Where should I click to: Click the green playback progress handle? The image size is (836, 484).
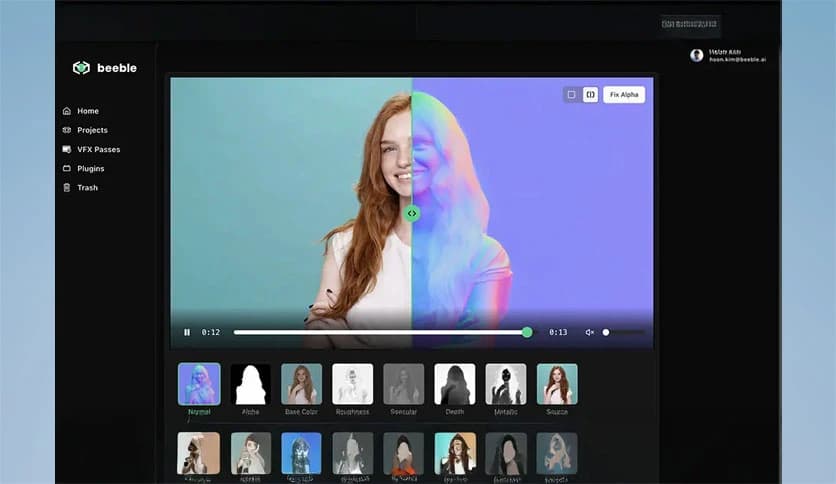tap(527, 332)
